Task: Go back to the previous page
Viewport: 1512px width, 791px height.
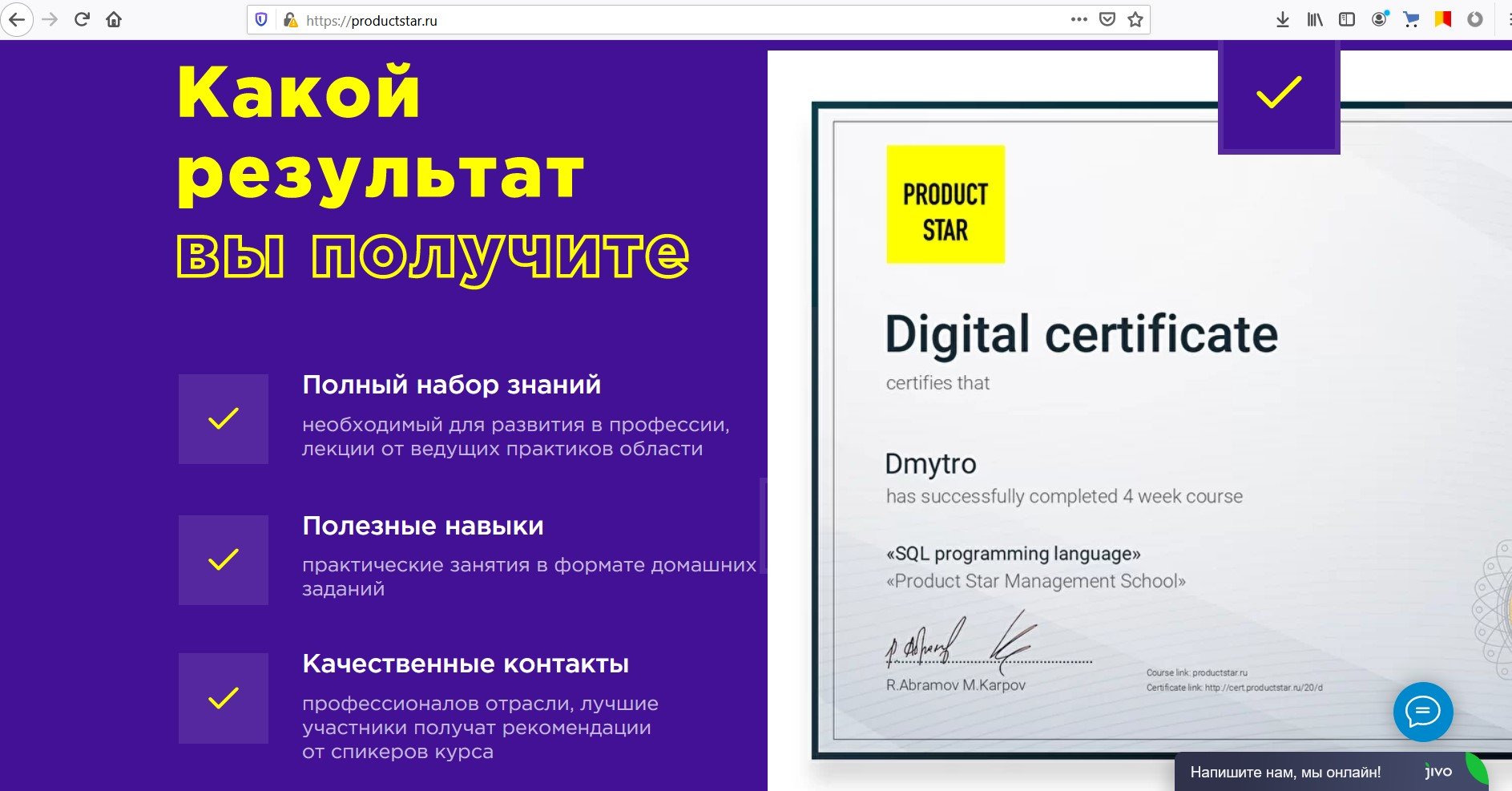Action: tap(17, 20)
